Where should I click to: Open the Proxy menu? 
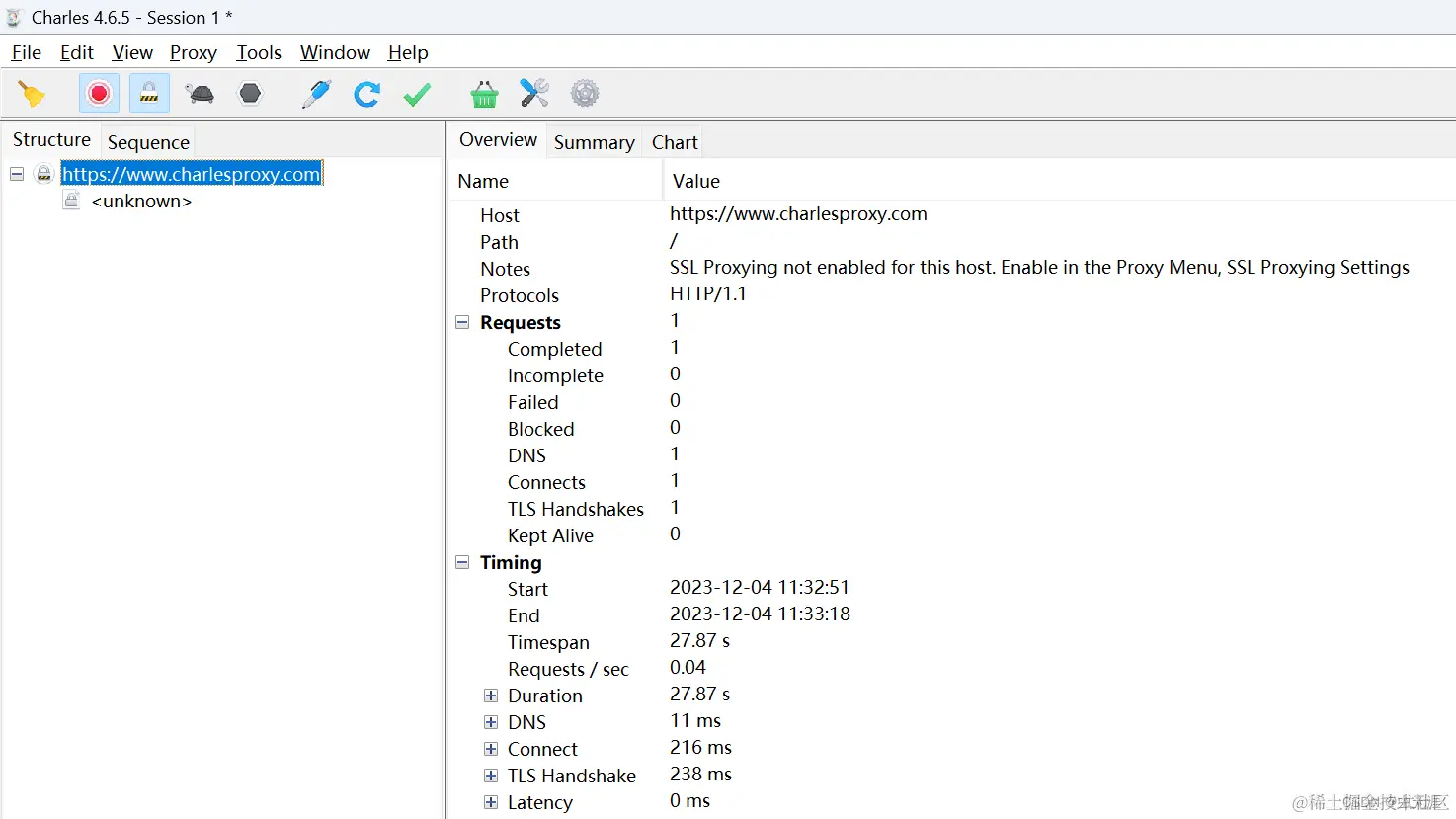coord(194,52)
